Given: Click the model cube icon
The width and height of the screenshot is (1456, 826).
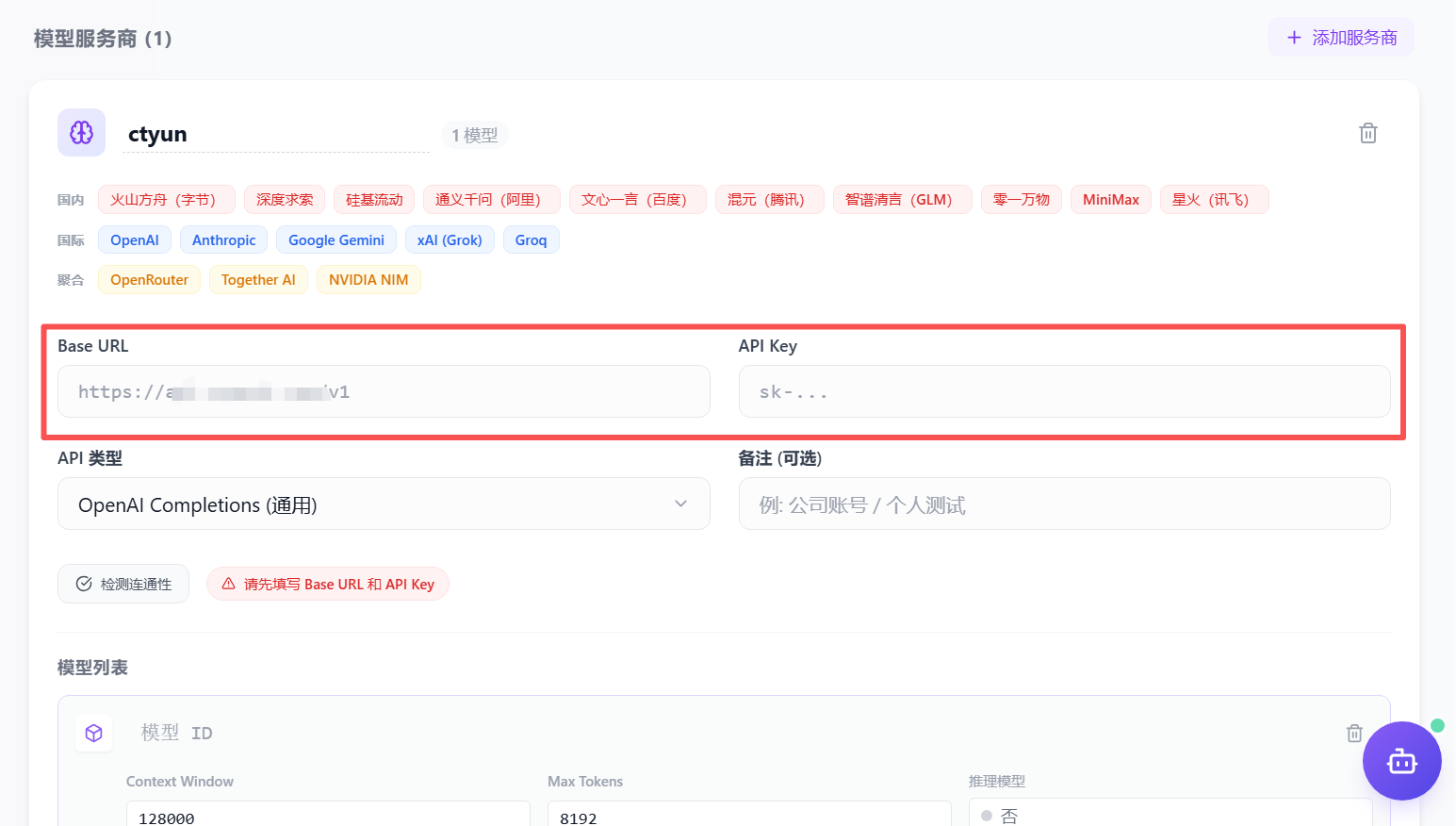Looking at the screenshot, I should (94, 733).
